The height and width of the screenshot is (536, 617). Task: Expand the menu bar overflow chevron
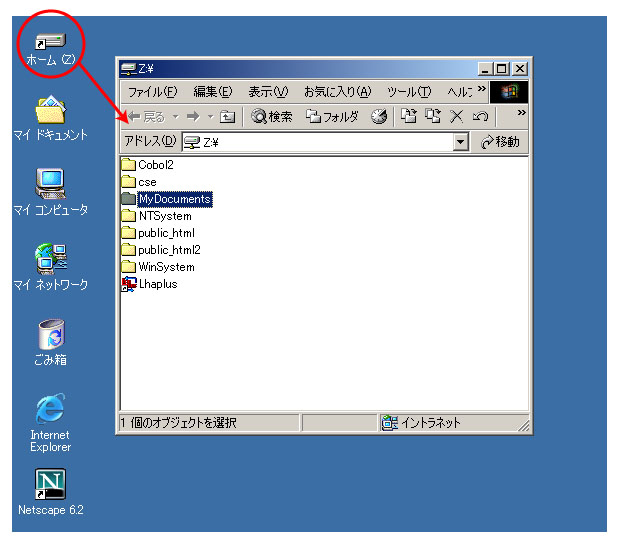481,89
